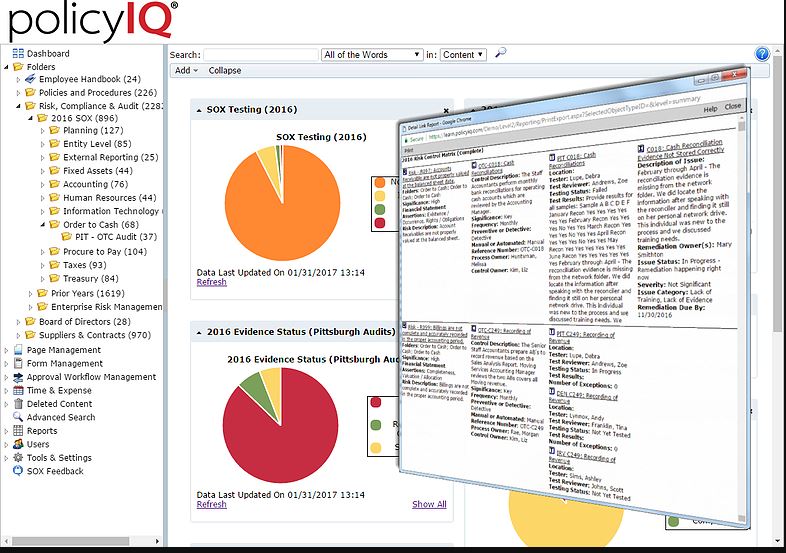Click the green legend swatch in Evidence Status

tap(375, 425)
